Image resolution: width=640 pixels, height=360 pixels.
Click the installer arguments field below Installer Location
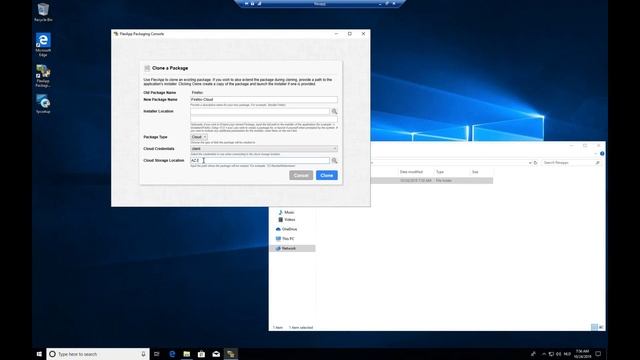[264, 119]
